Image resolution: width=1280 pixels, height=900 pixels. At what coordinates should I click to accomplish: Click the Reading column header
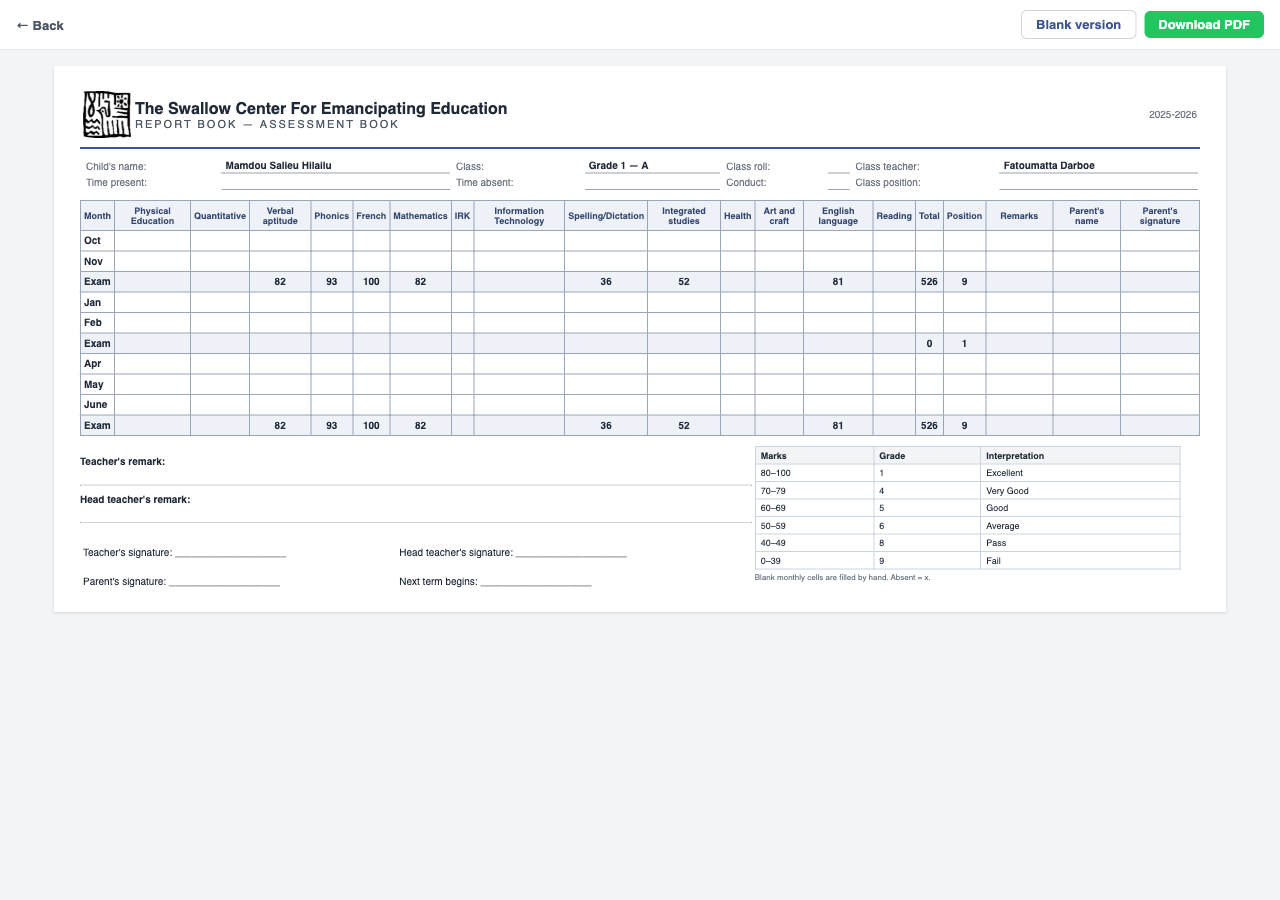[x=894, y=216]
